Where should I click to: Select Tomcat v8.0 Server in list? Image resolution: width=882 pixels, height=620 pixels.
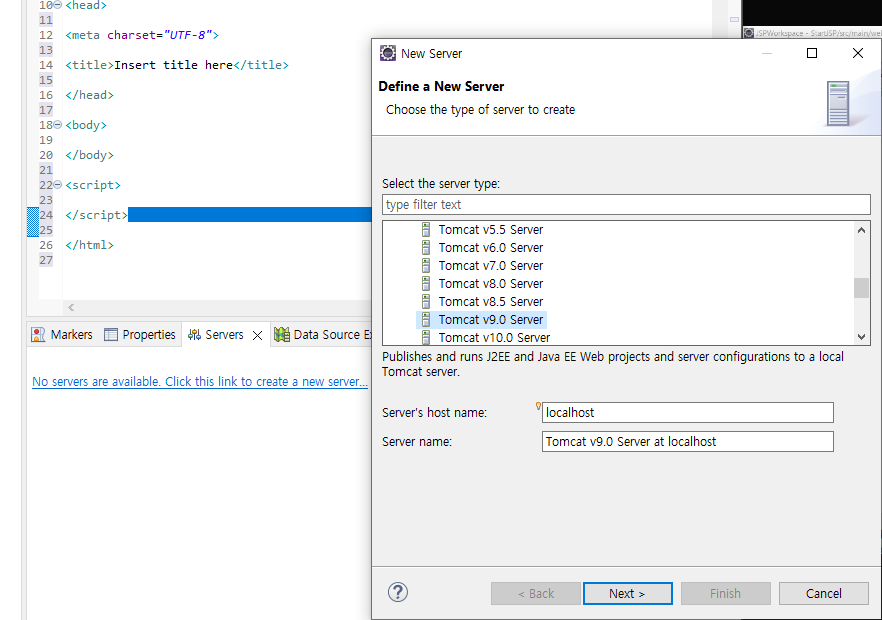coord(490,284)
